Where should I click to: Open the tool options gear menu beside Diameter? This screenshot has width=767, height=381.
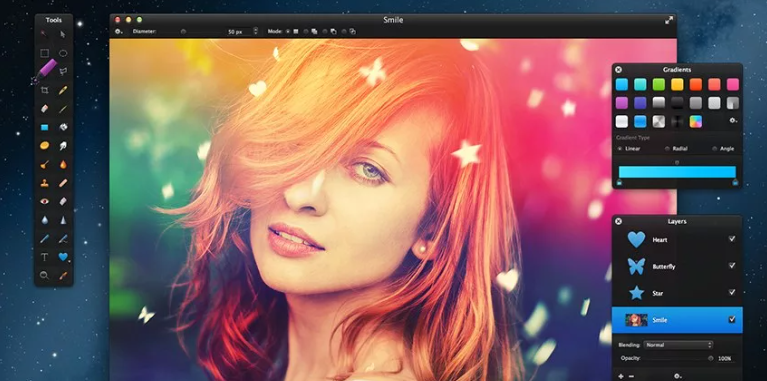pyautogui.click(x=118, y=32)
